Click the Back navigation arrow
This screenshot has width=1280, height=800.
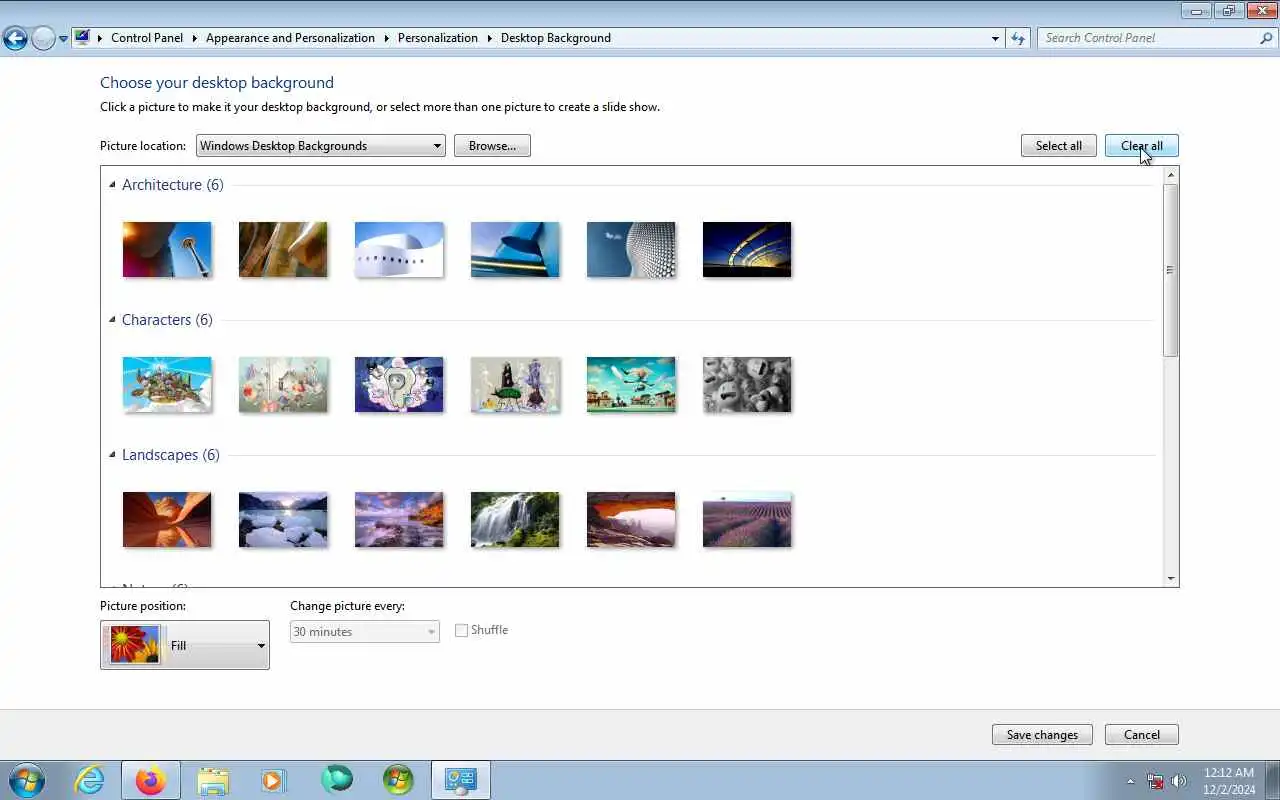point(15,39)
